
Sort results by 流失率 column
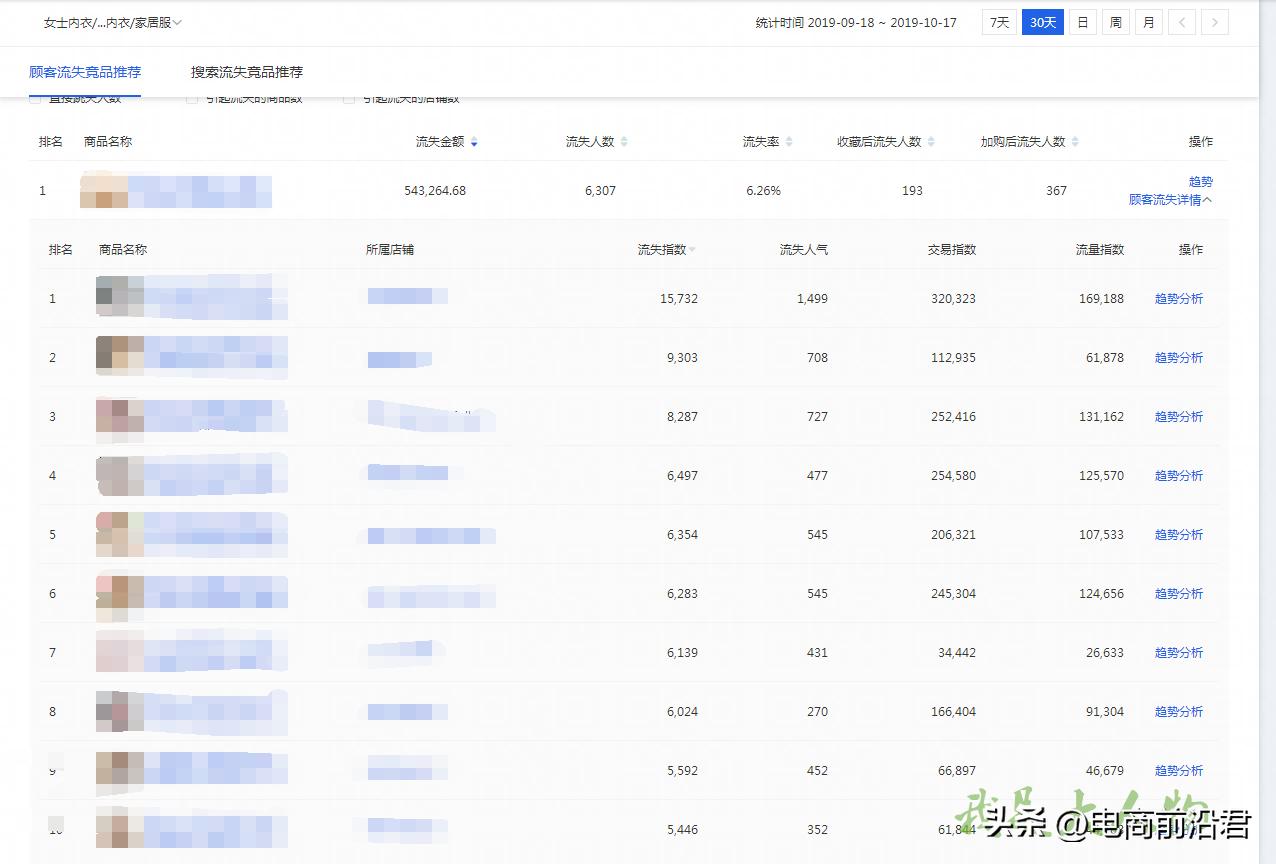[787, 141]
